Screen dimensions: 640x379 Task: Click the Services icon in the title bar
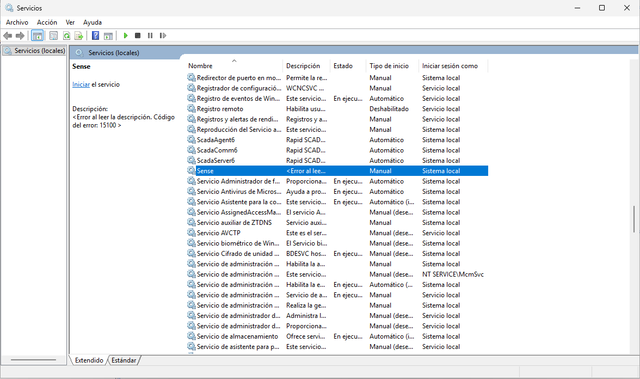[x=9, y=8]
